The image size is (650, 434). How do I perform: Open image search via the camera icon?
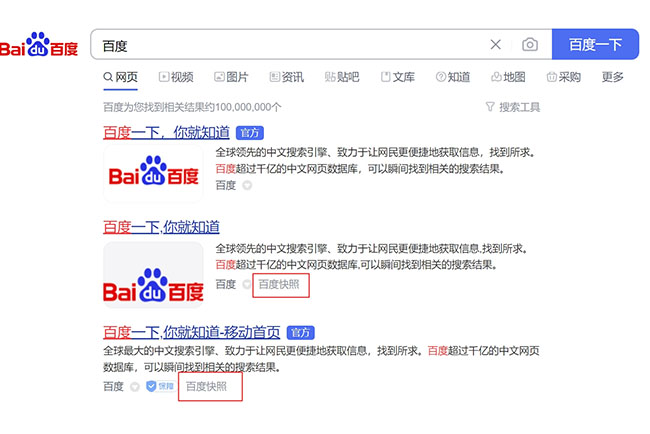coord(530,44)
